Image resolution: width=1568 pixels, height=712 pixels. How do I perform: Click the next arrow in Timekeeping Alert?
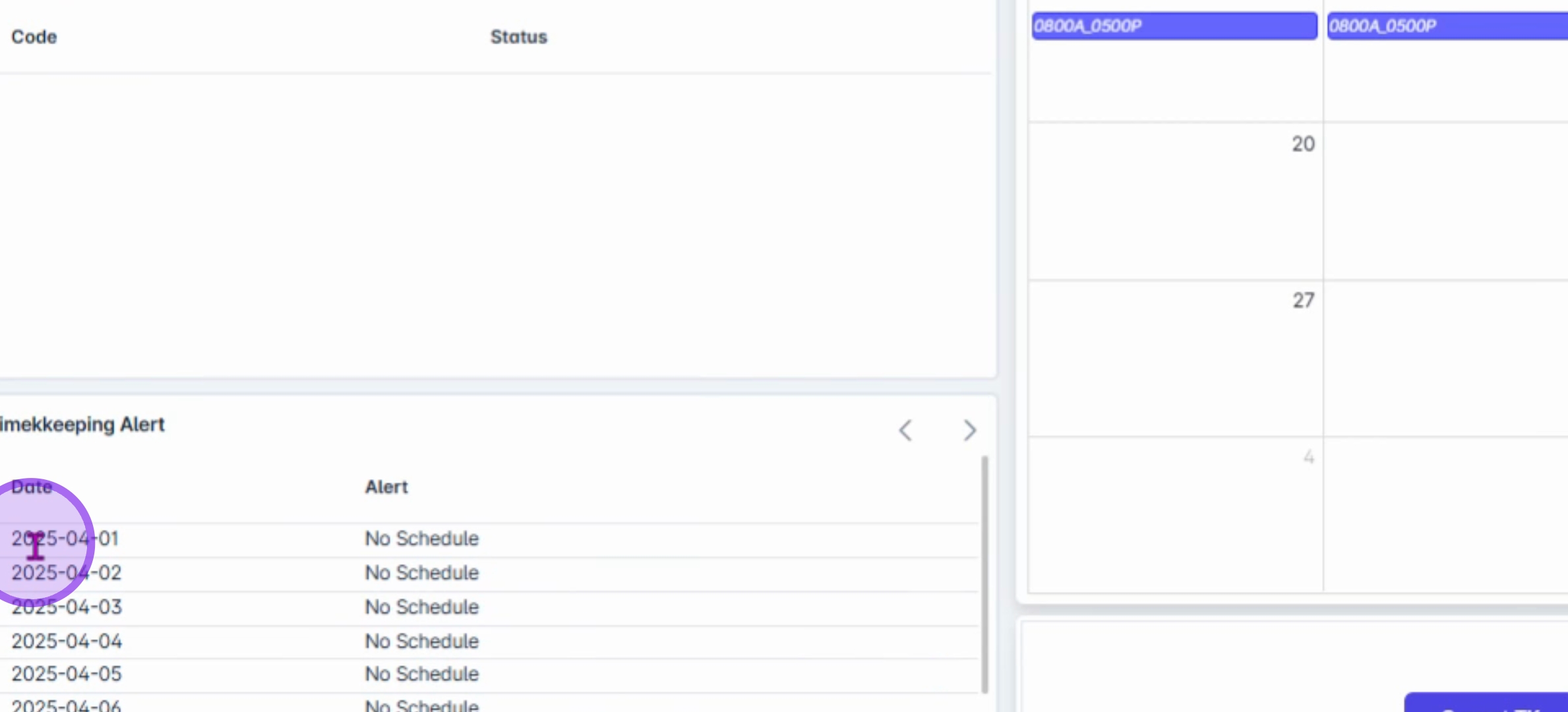(969, 430)
